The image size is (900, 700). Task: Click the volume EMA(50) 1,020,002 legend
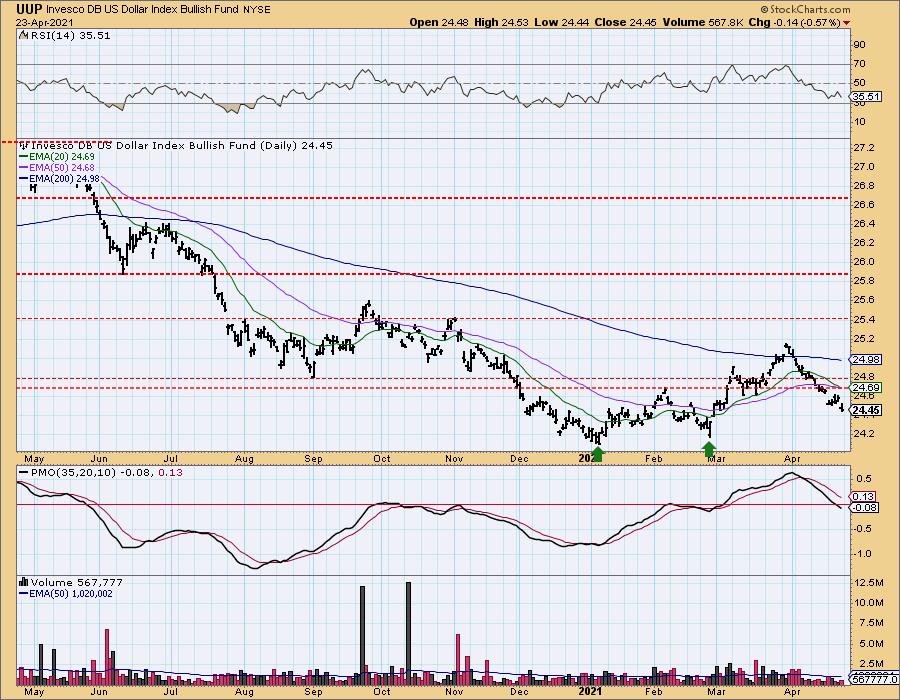tap(66, 594)
